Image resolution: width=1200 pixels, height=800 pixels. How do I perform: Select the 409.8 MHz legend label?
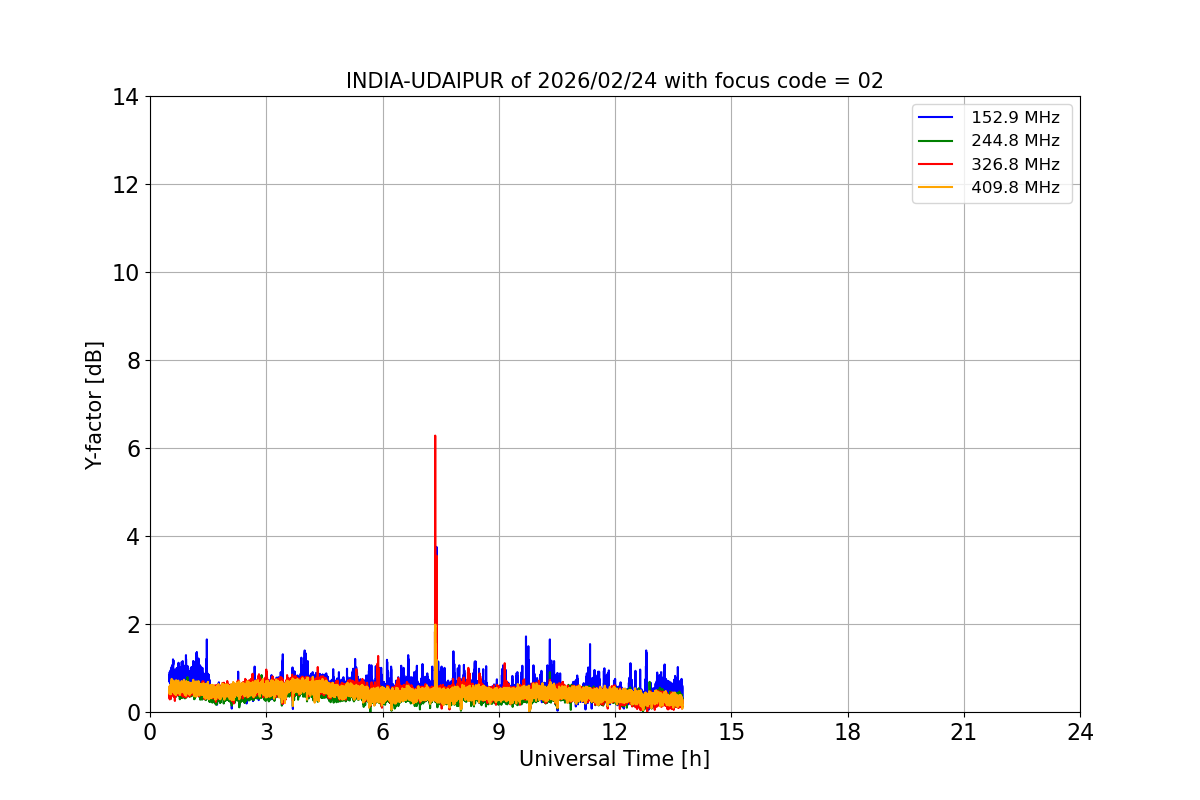click(1015, 187)
